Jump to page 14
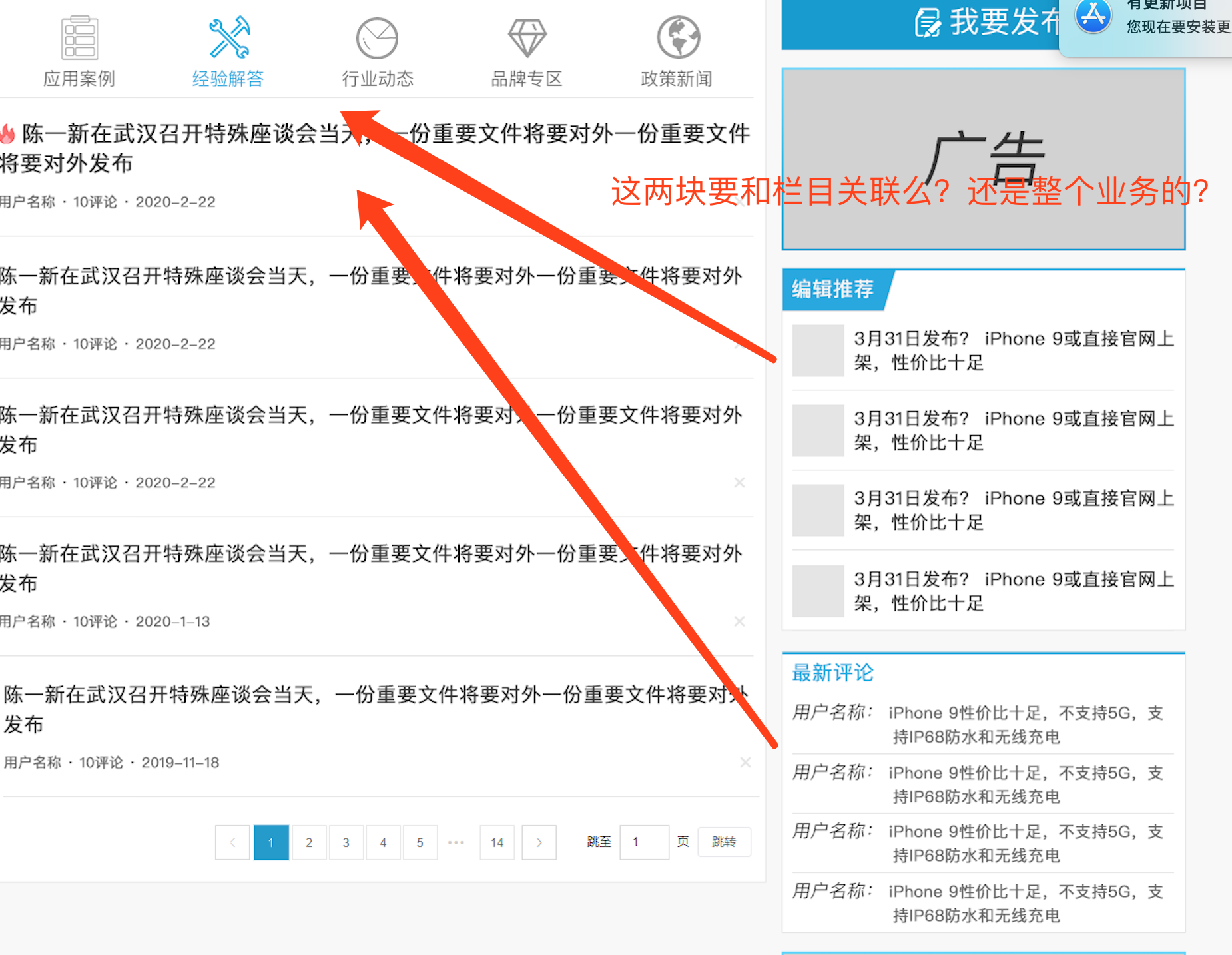 [x=497, y=842]
